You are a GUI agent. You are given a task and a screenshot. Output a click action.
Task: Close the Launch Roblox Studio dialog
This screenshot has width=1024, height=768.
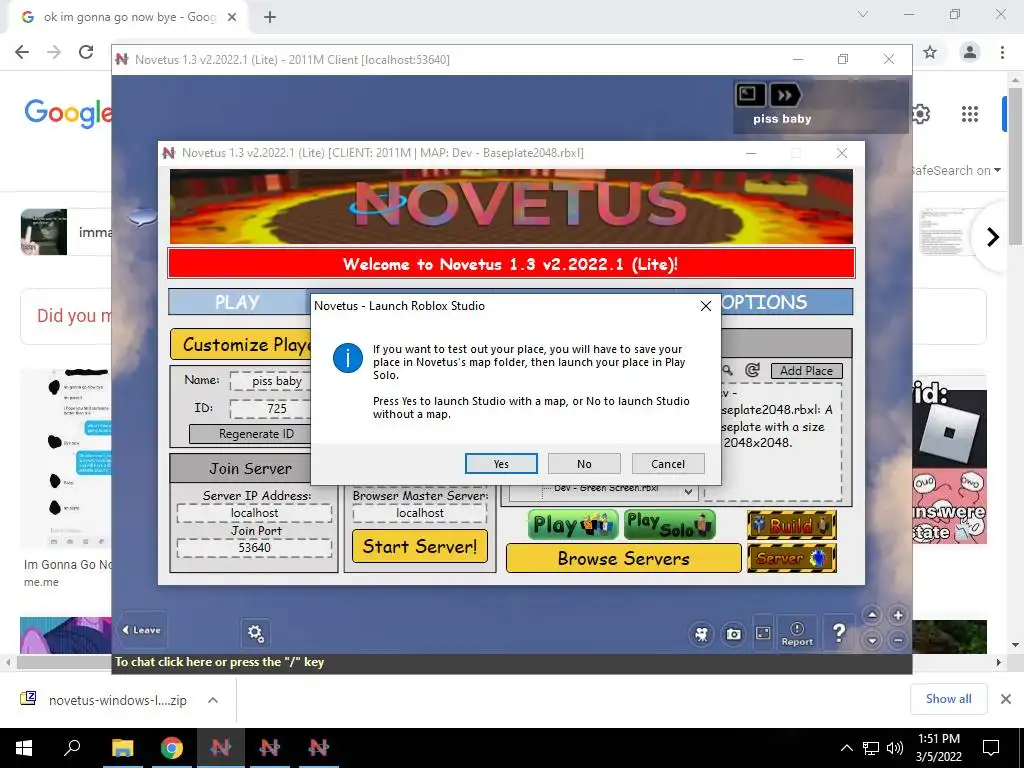(x=705, y=306)
